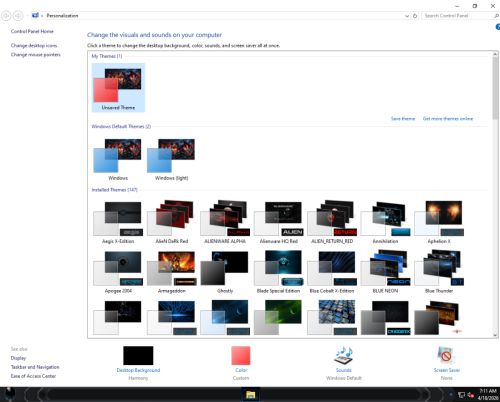Open the Color custom swatch
Viewport: 500px width, 402px height.
click(x=241, y=355)
